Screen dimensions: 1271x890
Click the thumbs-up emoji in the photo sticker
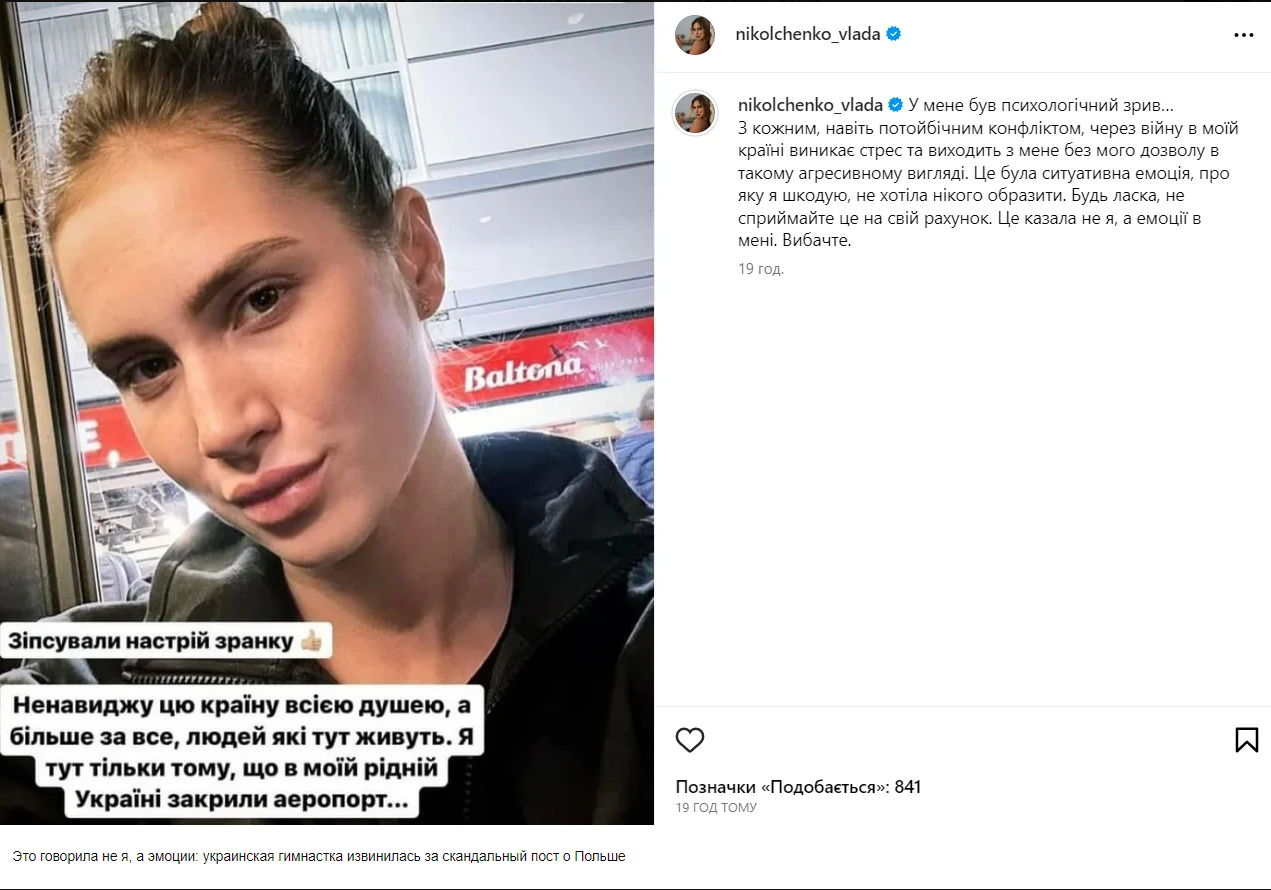[x=309, y=642]
